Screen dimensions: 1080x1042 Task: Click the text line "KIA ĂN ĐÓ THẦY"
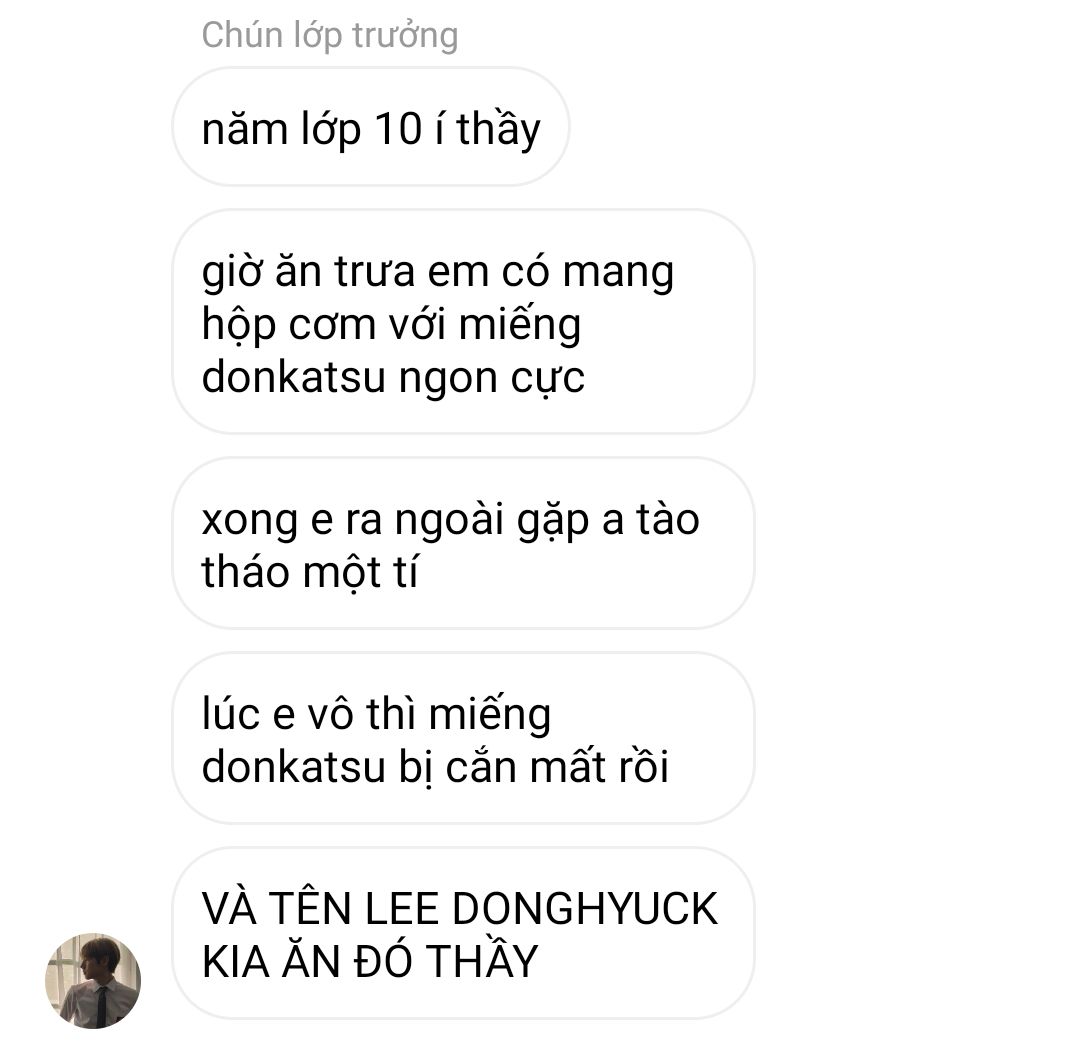tap(369, 961)
